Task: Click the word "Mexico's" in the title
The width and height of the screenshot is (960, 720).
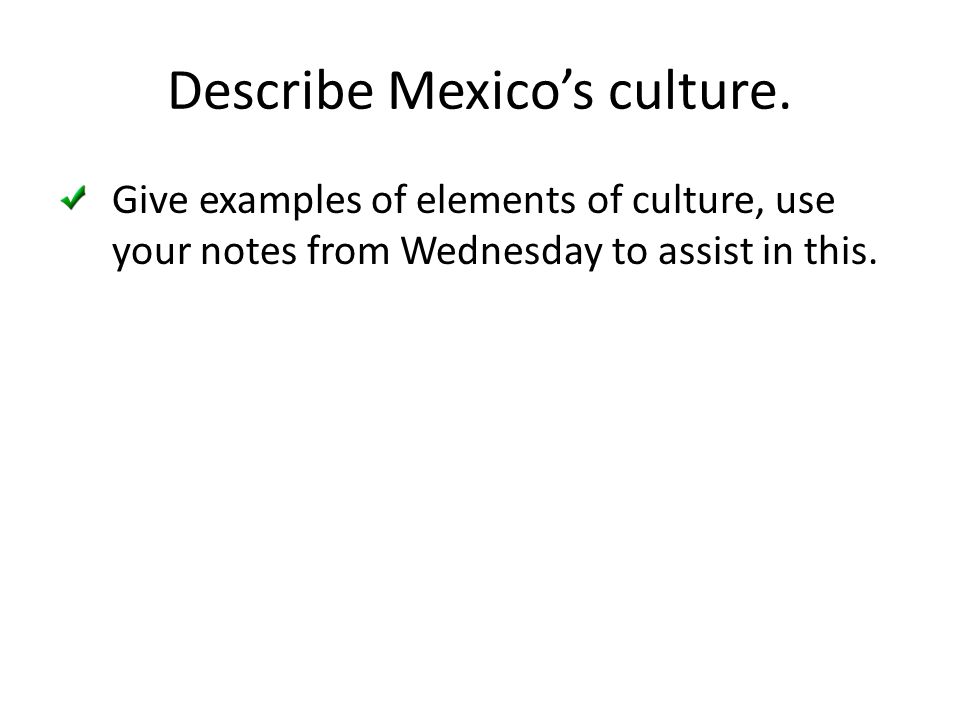Action: pyautogui.click(x=491, y=91)
